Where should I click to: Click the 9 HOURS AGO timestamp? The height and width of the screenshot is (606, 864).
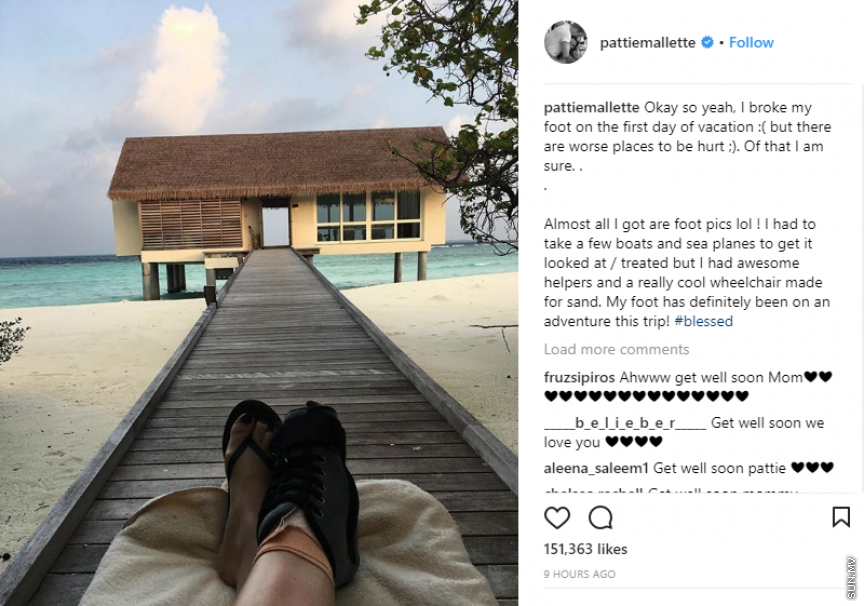click(x=579, y=574)
